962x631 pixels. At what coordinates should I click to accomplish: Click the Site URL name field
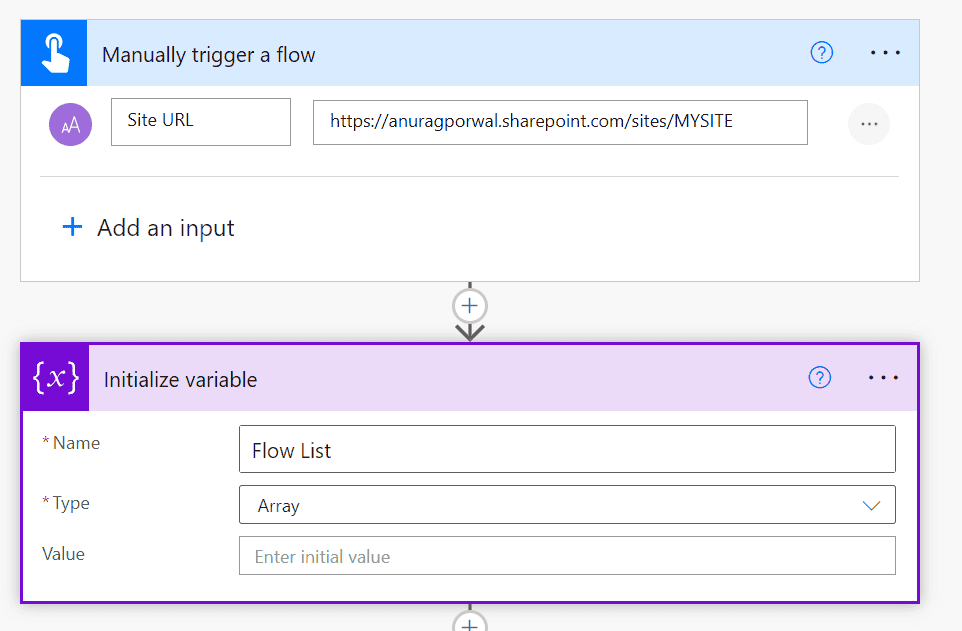pos(201,121)
